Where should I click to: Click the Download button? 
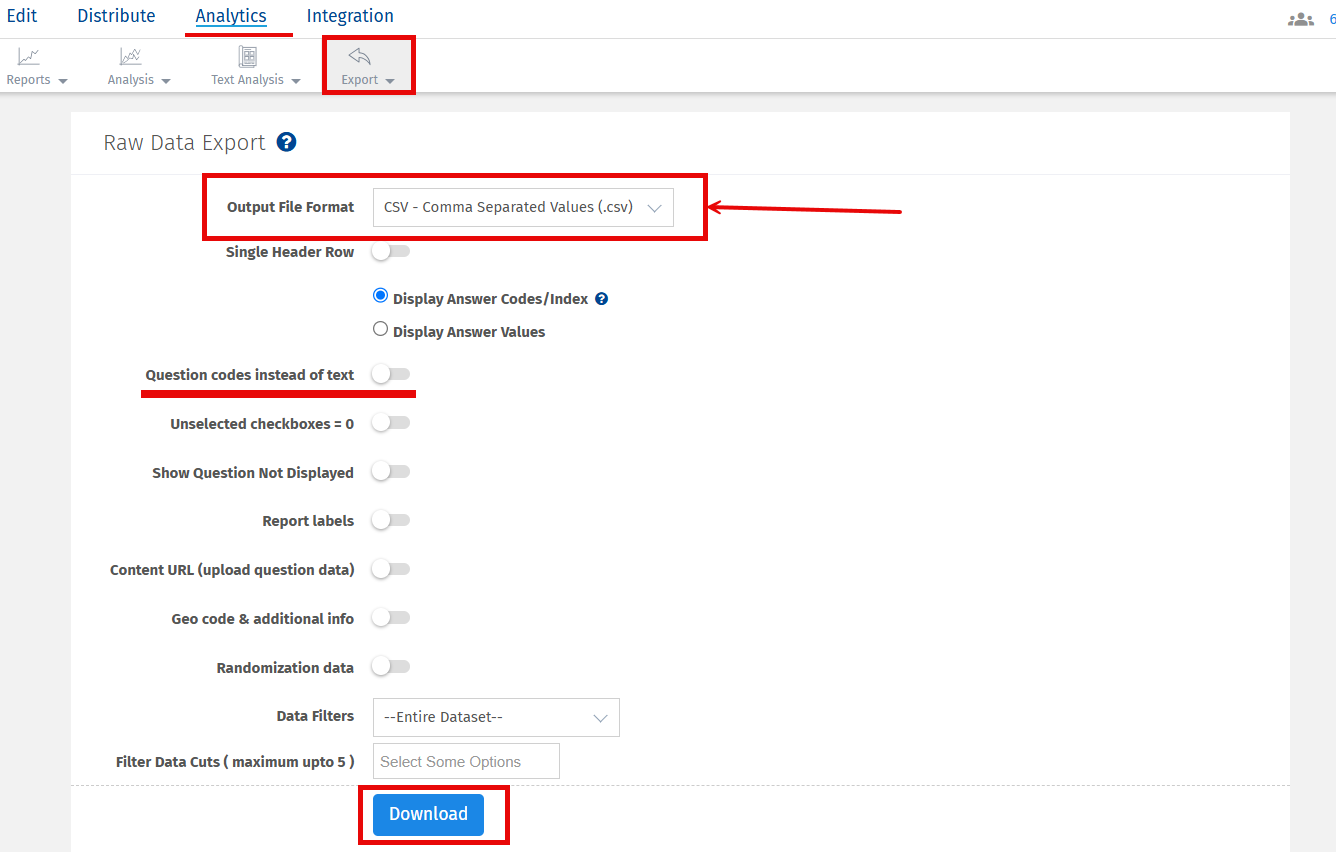pos(428,814)
